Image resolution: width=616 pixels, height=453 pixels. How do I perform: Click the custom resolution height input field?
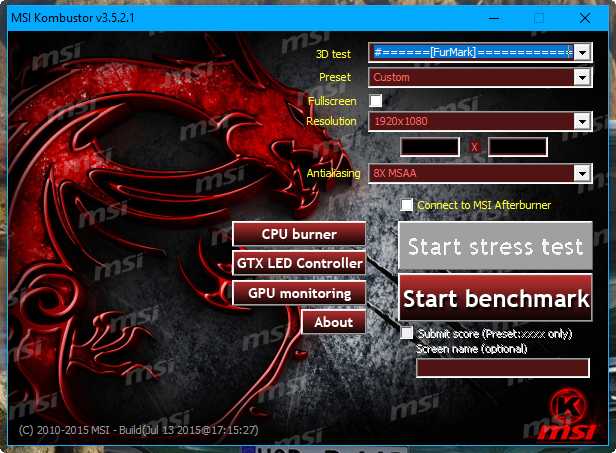point(518,147)
